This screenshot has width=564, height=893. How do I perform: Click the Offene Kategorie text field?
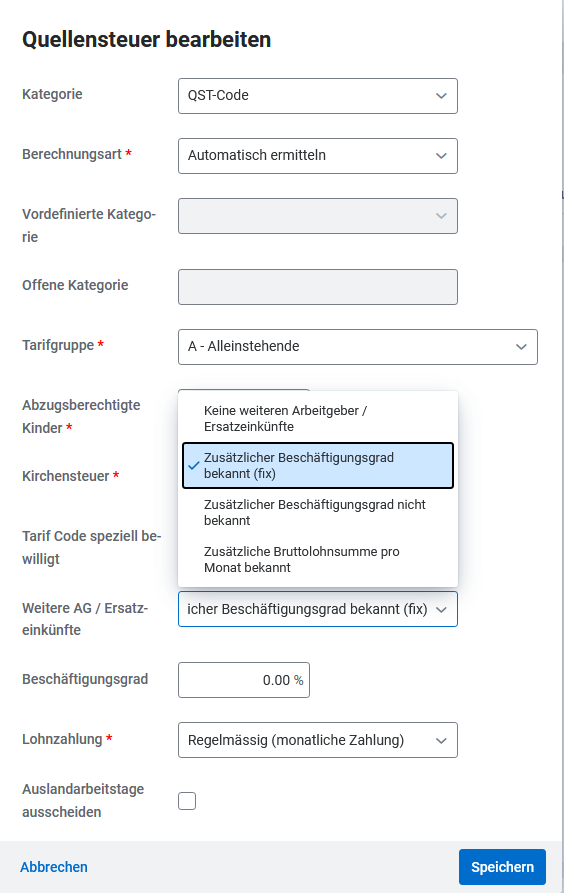[x=317, y=287]
